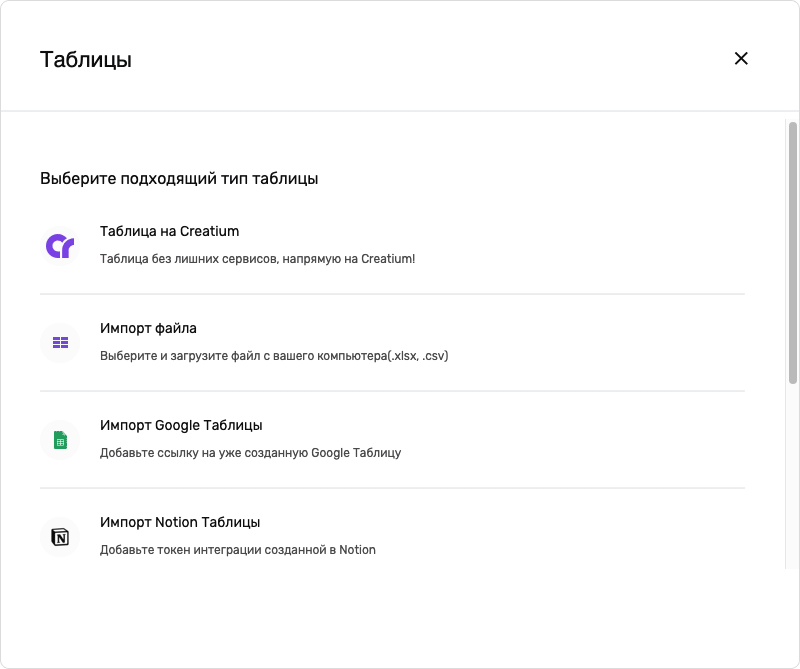Click divider line below Импорт файла option
Image resolution: width=800 pixels, height=669 pixels.
point(392,391)
